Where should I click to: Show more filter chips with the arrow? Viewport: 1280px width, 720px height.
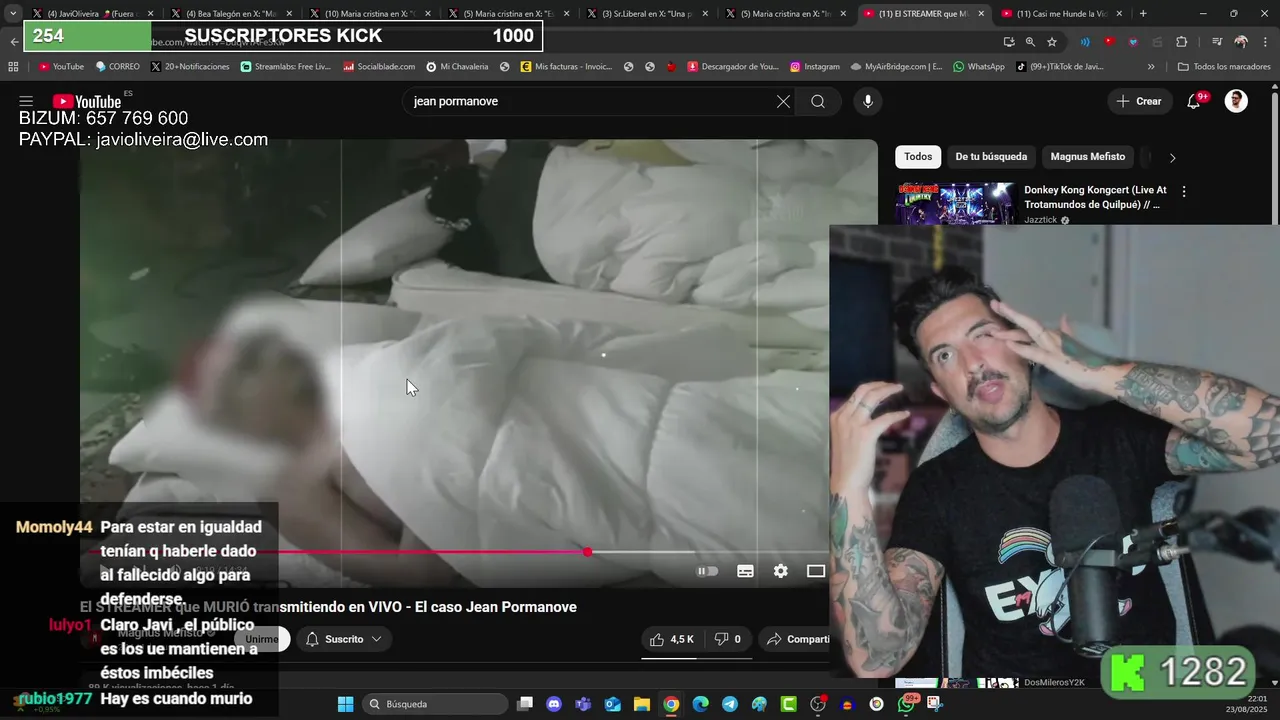click(x=1172, y=157)
